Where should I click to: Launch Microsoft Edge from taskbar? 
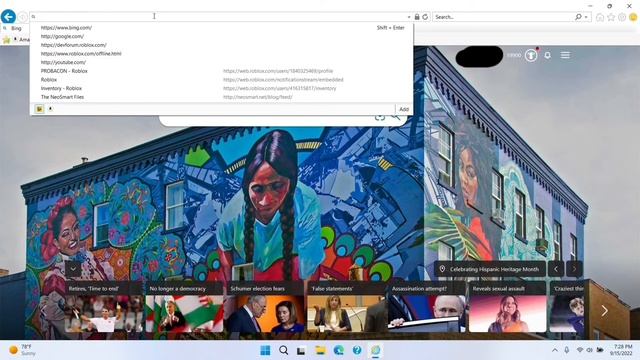(339, 350)
